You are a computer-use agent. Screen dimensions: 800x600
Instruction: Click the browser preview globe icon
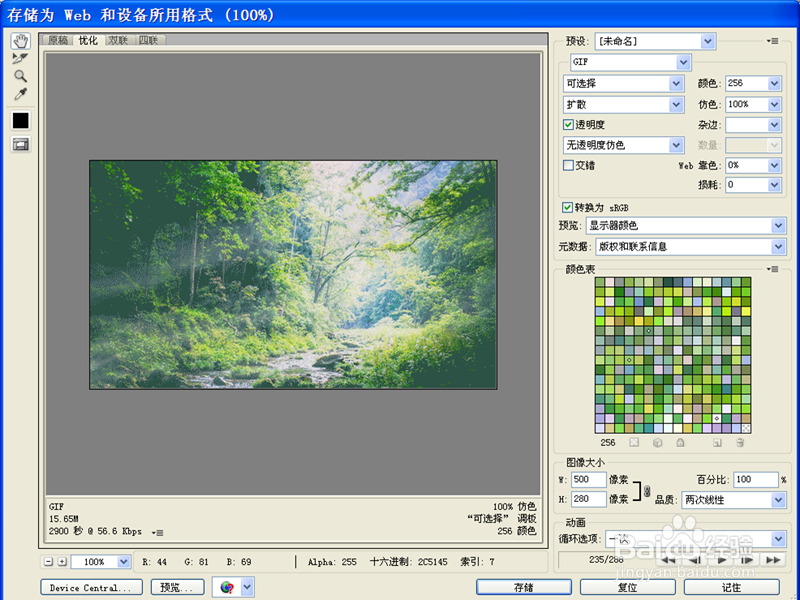227,587
